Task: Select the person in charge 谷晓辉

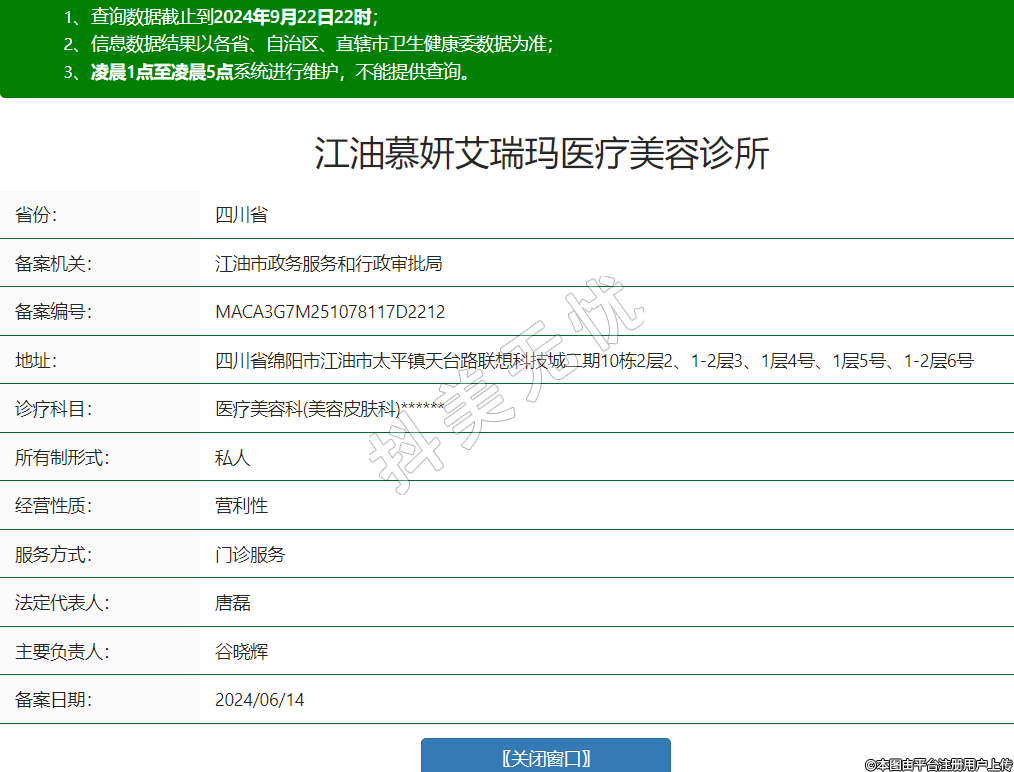Action: tap(241, 652)
